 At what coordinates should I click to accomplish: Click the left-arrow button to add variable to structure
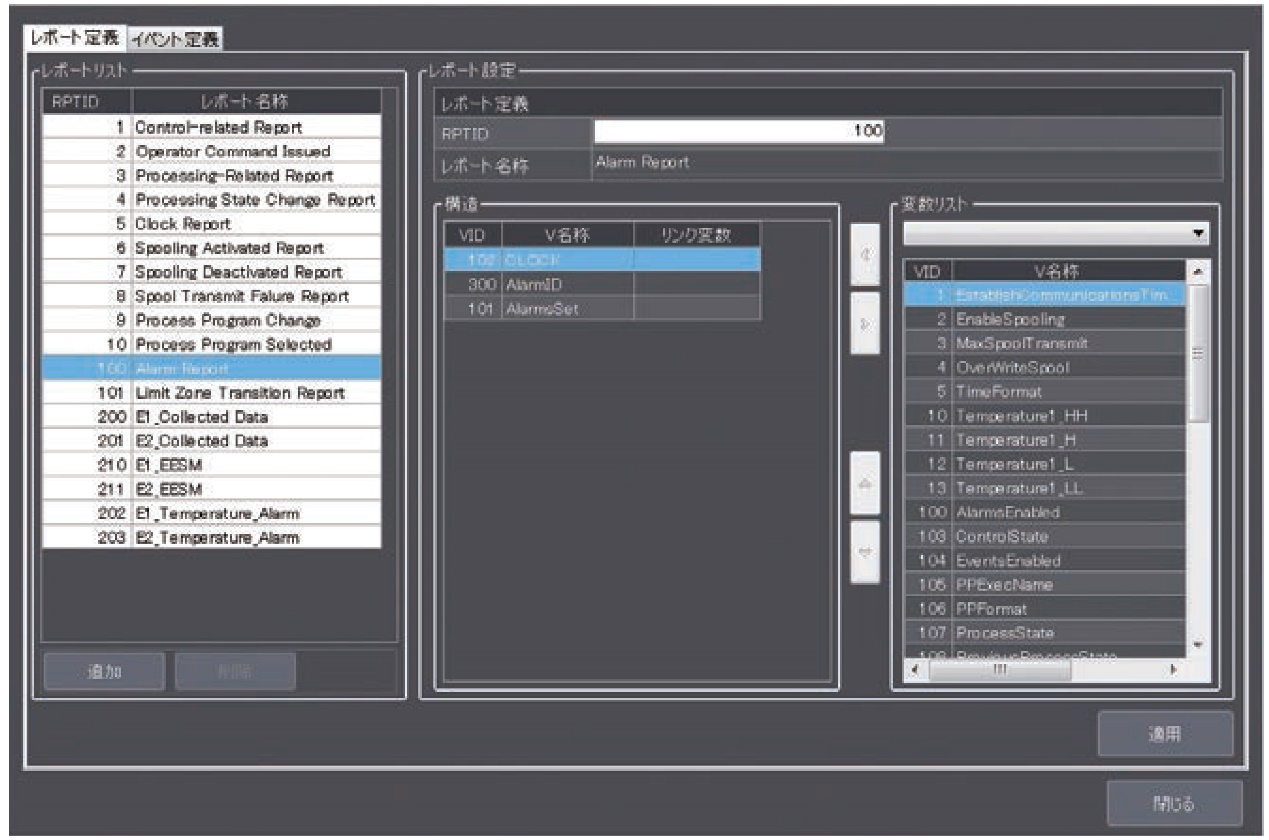pos(865,252)
